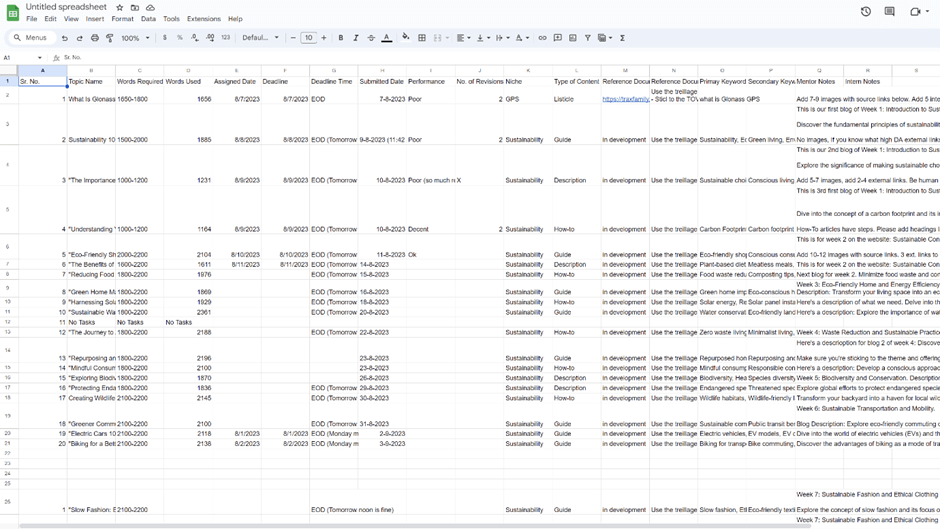The width and height of the screenshot is (940, 529).
Task: Open the borders tool
Action: [422, 38]
